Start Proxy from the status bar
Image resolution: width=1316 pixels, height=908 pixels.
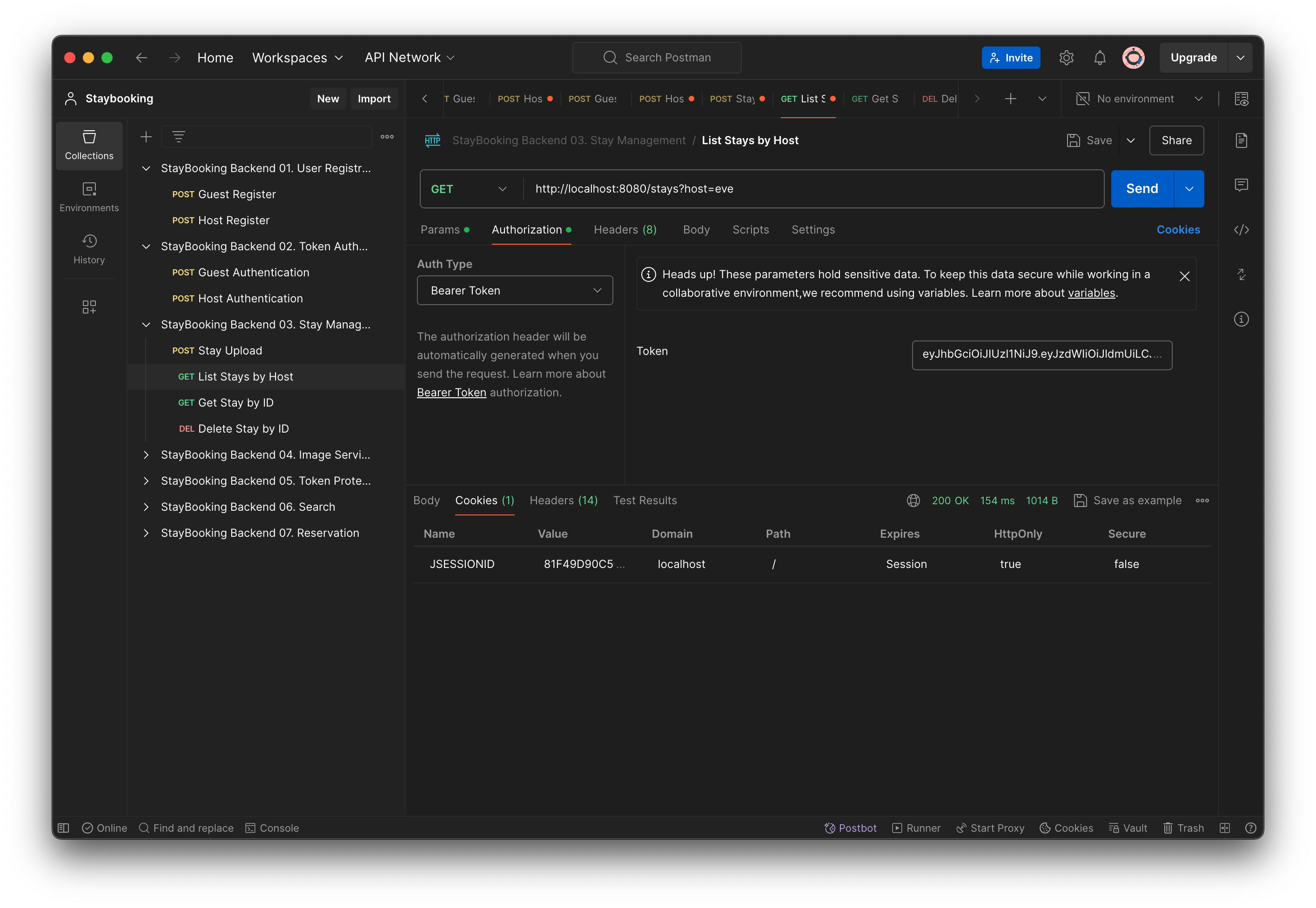click(990, 828)
